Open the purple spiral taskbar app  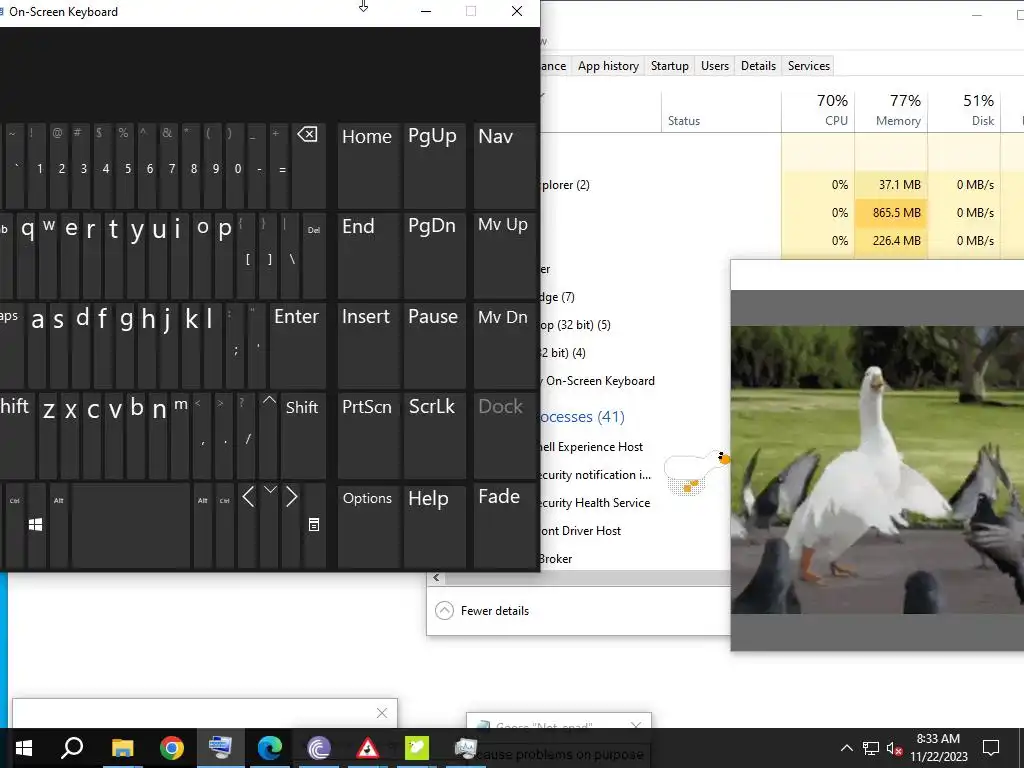point(319,748)
